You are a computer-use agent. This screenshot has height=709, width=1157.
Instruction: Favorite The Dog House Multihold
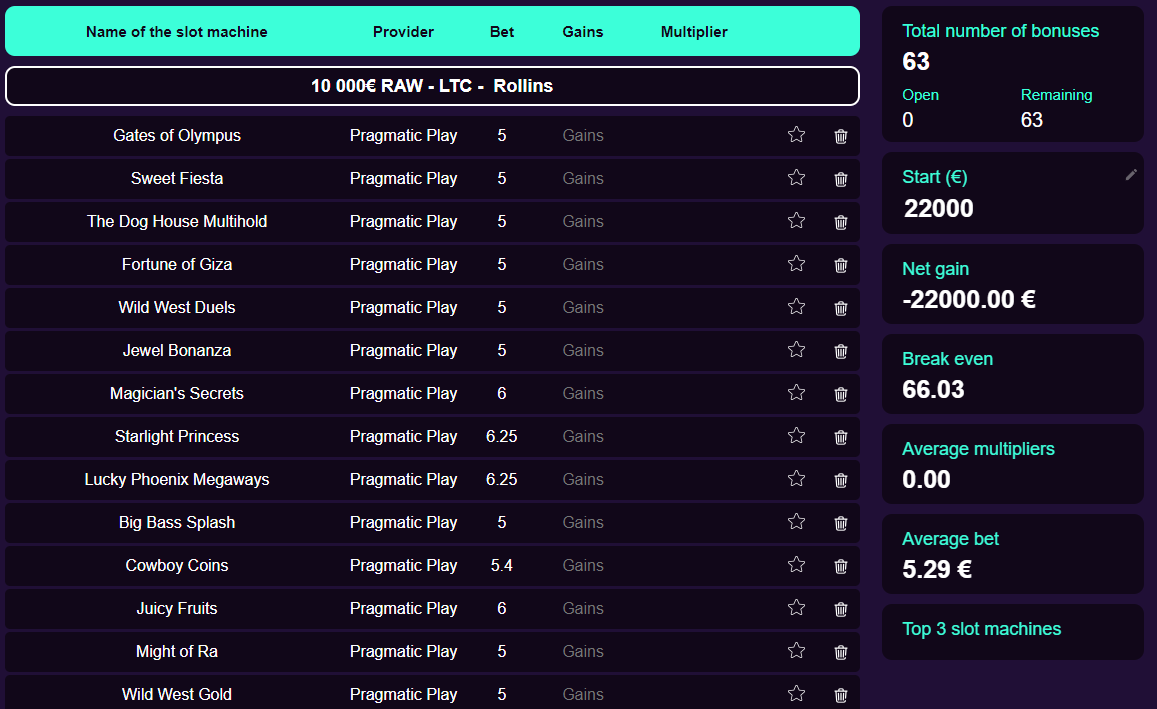(x=796, y=220)
